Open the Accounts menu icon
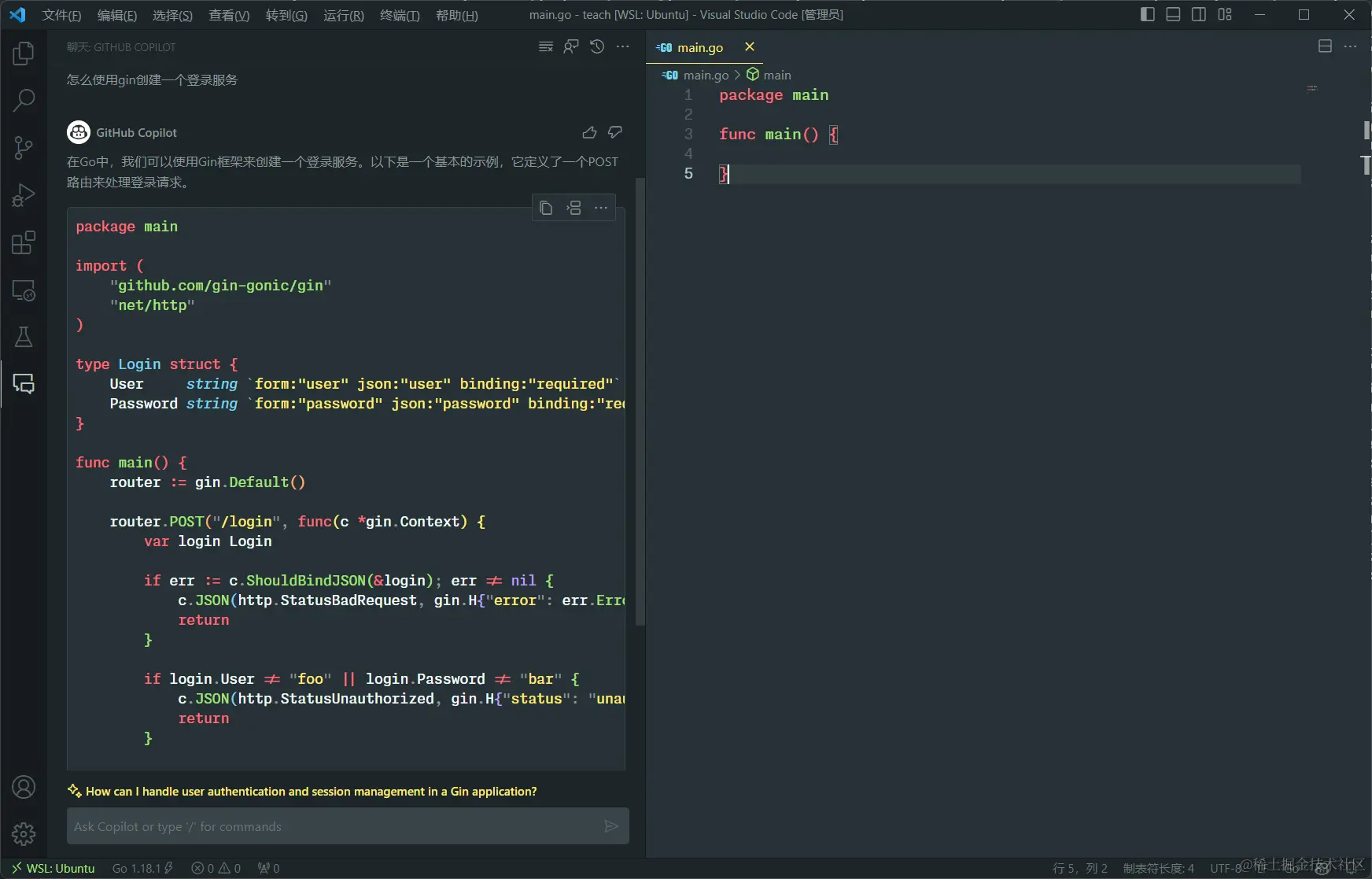This screenshot has height=879, width=1372. point(24,787)
